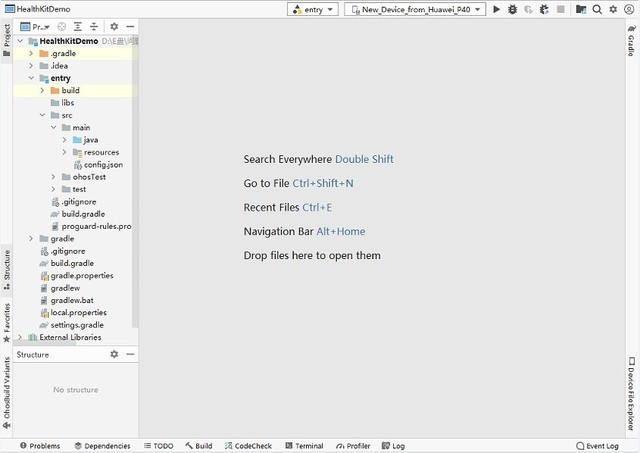Select gradle.properties file
The image size is (640, 453).
coord(77,275)
